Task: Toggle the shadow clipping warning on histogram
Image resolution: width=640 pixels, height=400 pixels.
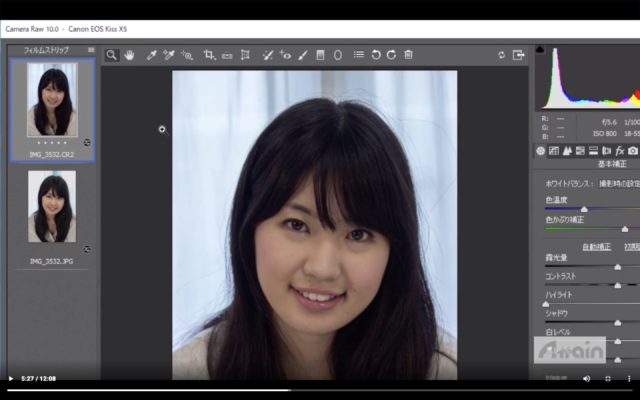Action: [540, 50]
